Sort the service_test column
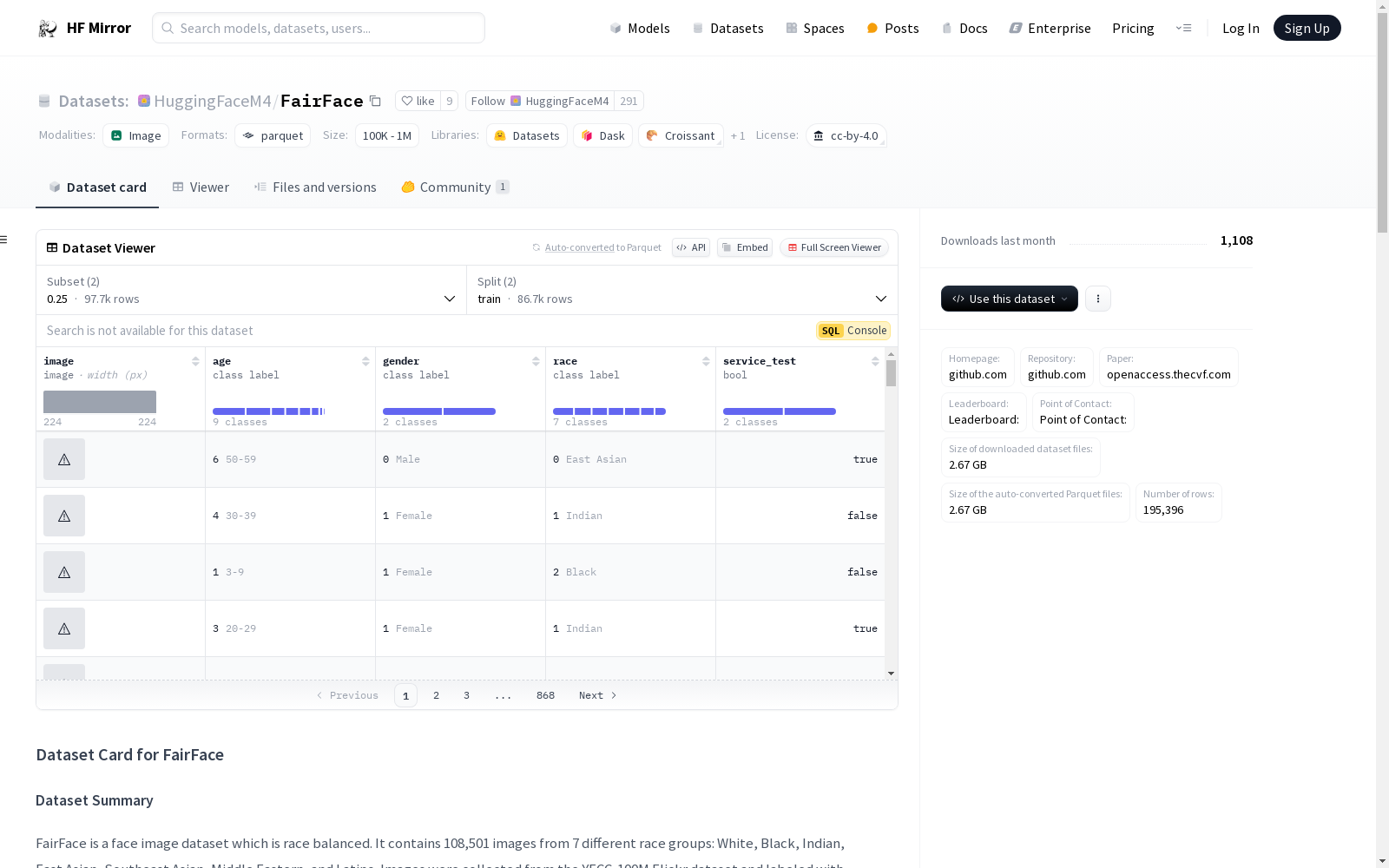 pyautogui.click(x=875, y=361)
